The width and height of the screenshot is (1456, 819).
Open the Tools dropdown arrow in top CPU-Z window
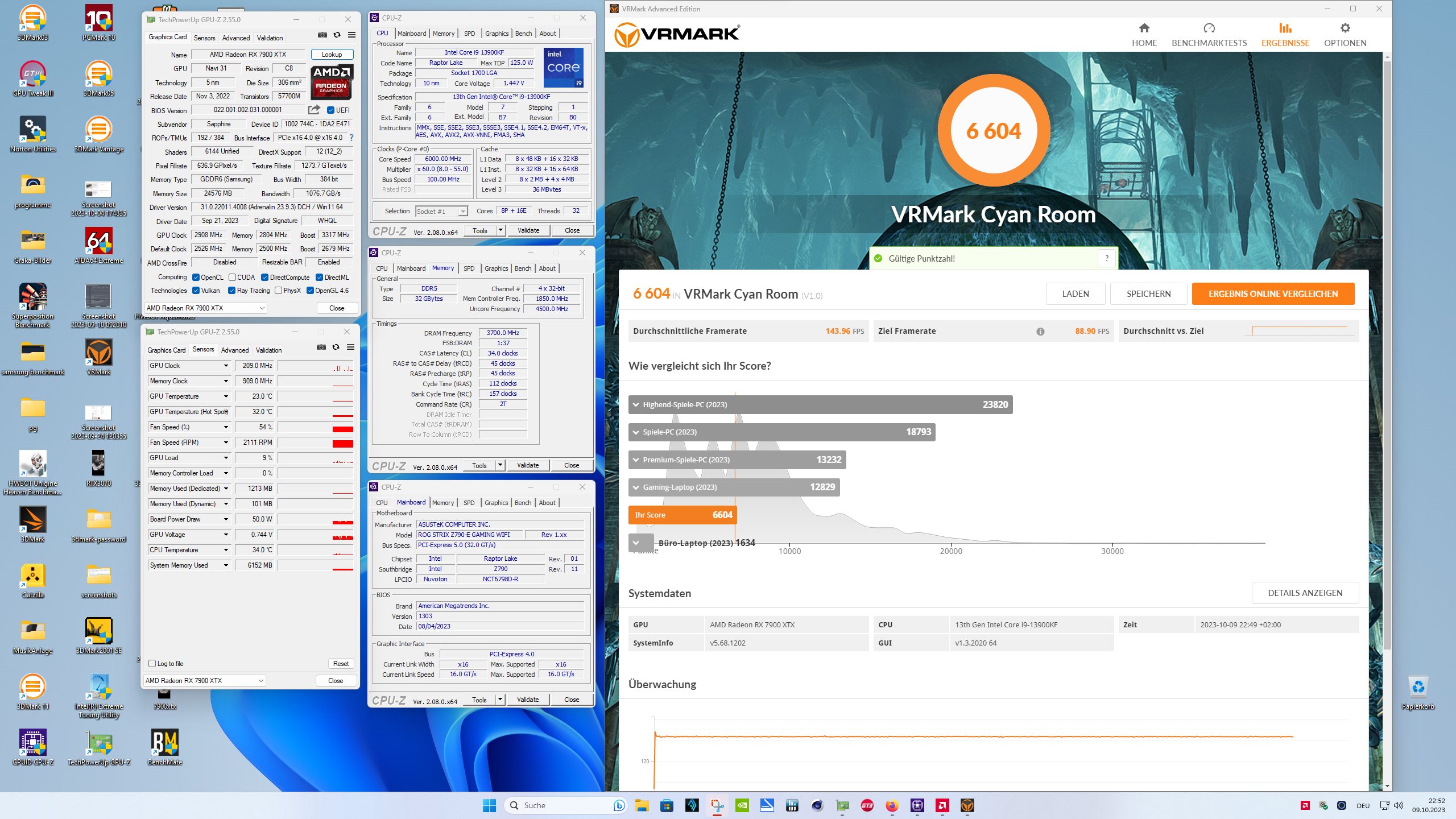(500, 230)
